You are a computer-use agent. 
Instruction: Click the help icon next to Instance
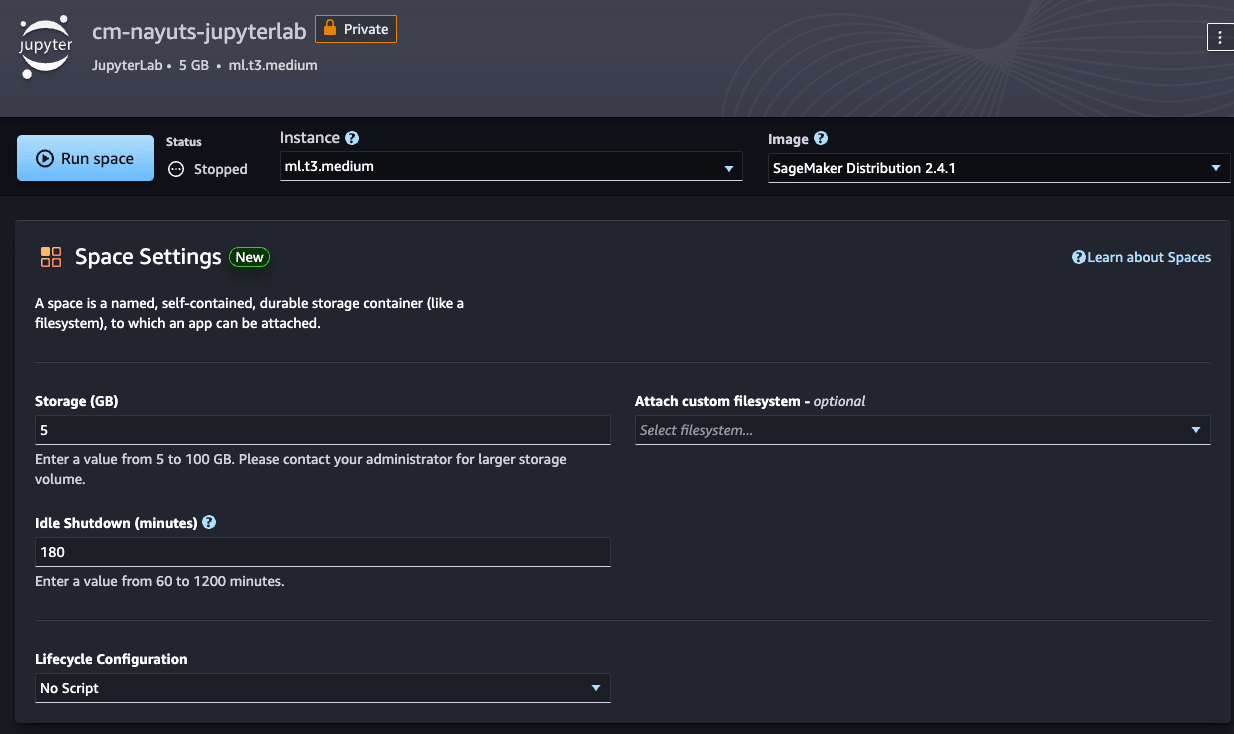pos(352,138)
